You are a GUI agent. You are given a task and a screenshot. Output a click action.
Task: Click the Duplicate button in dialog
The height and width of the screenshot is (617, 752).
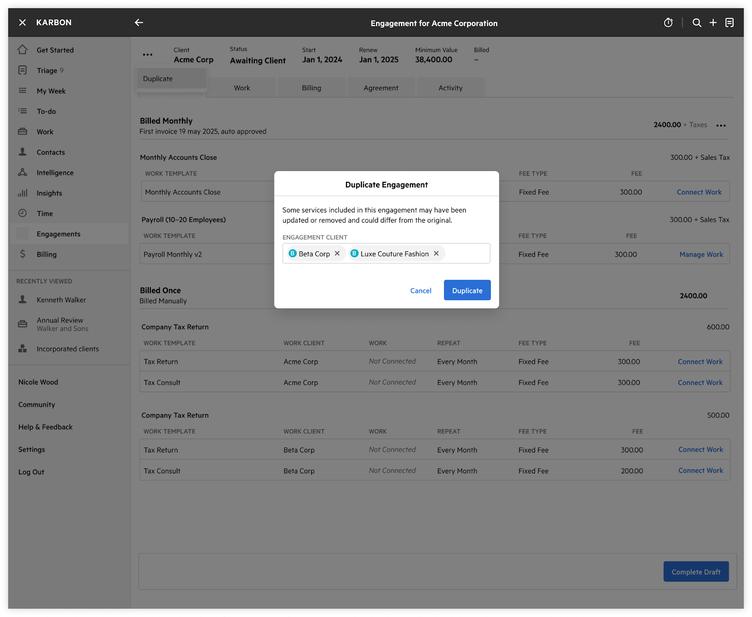pyautogui.click(x=467, y=290)
